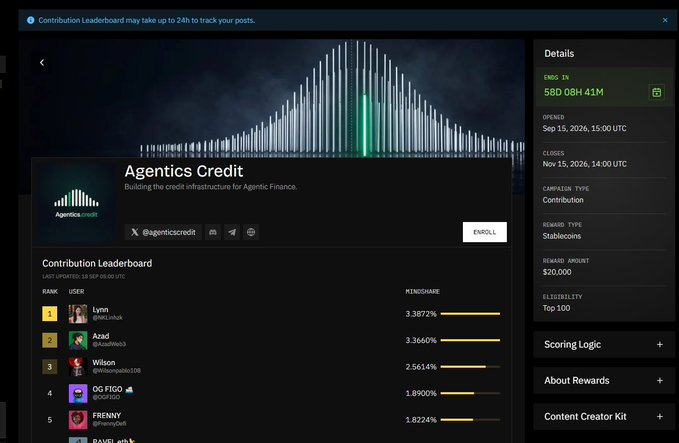Viewport: 679px width, 443px height.
Task: Click the Agentics Credit logo thumbnail
Action: 76,203
